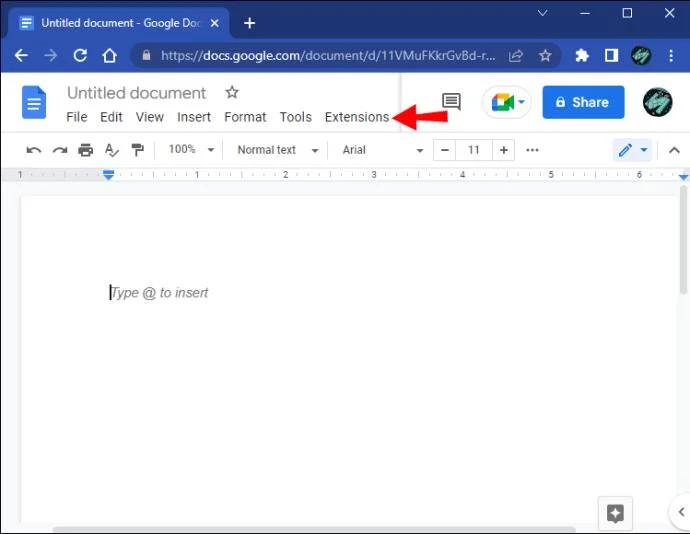The image size is (690, 534).
Task: Run spelling and grammar check icon
Action: [111, 150]
